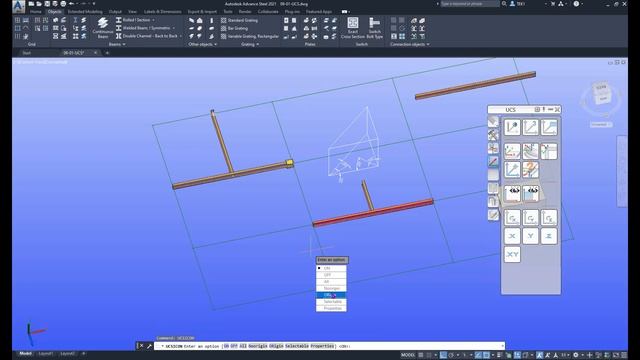Screen dimensions: 640x360
Task: Click the Switch Bolt Type tool
Action: (x=374, y=28)
